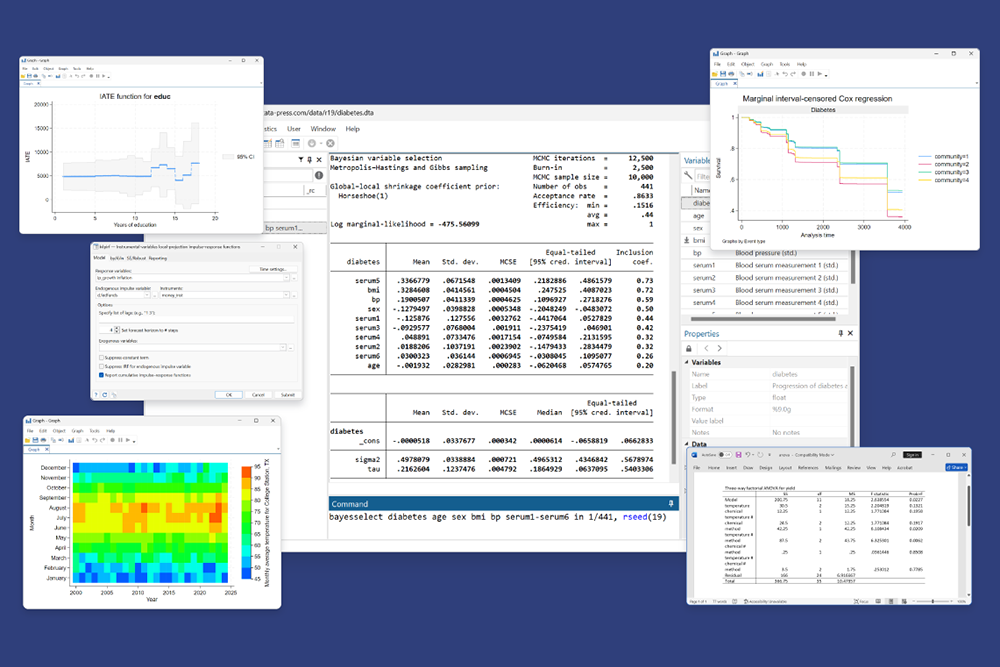The height and width of the screenshot is (667, 1000).
Task: Switch to by/if/in tab in ivlpirf dialog
Action: pyautogui.click(x=117, y=258)
